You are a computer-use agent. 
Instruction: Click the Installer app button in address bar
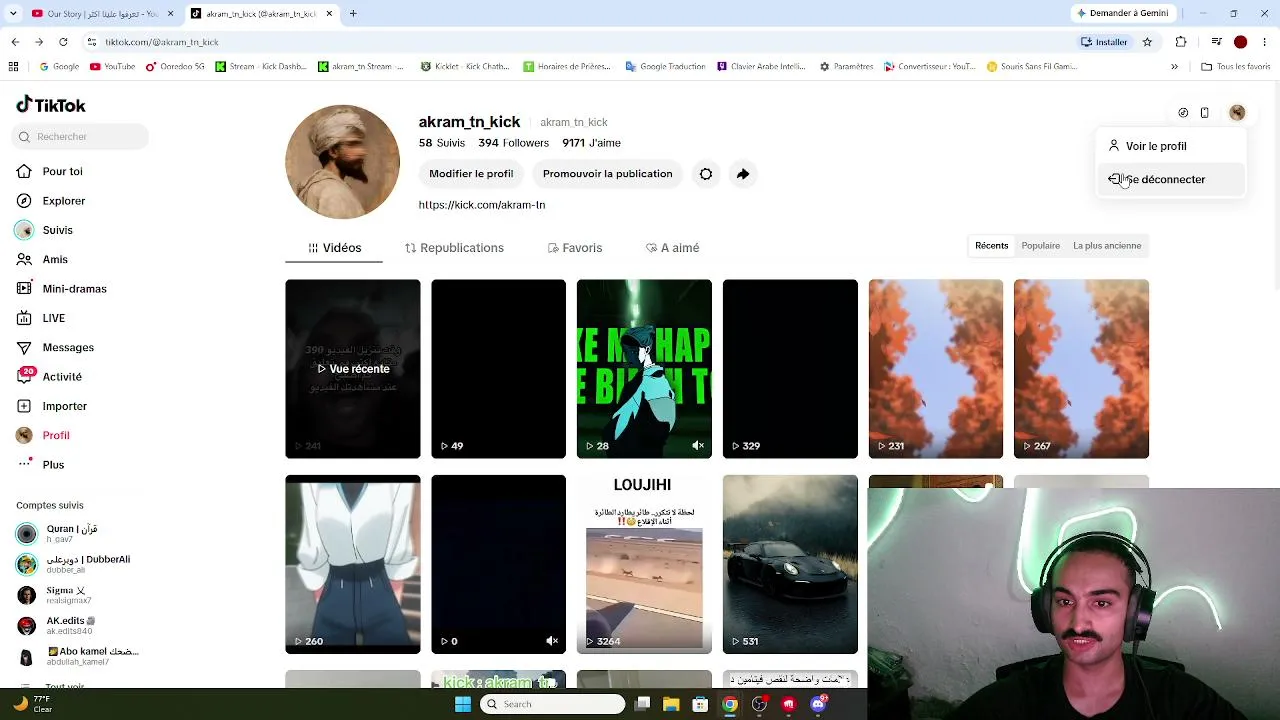click(x=1104, y=42)
